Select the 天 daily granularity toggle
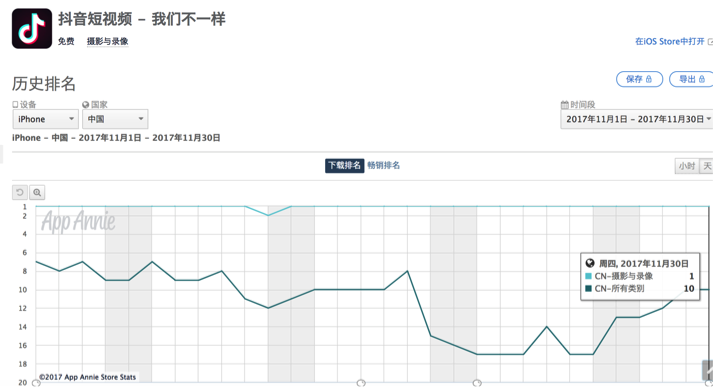Image resolution: width=713 pixels, height=387 pixels. pyautogui.click(x=707, y=166)
